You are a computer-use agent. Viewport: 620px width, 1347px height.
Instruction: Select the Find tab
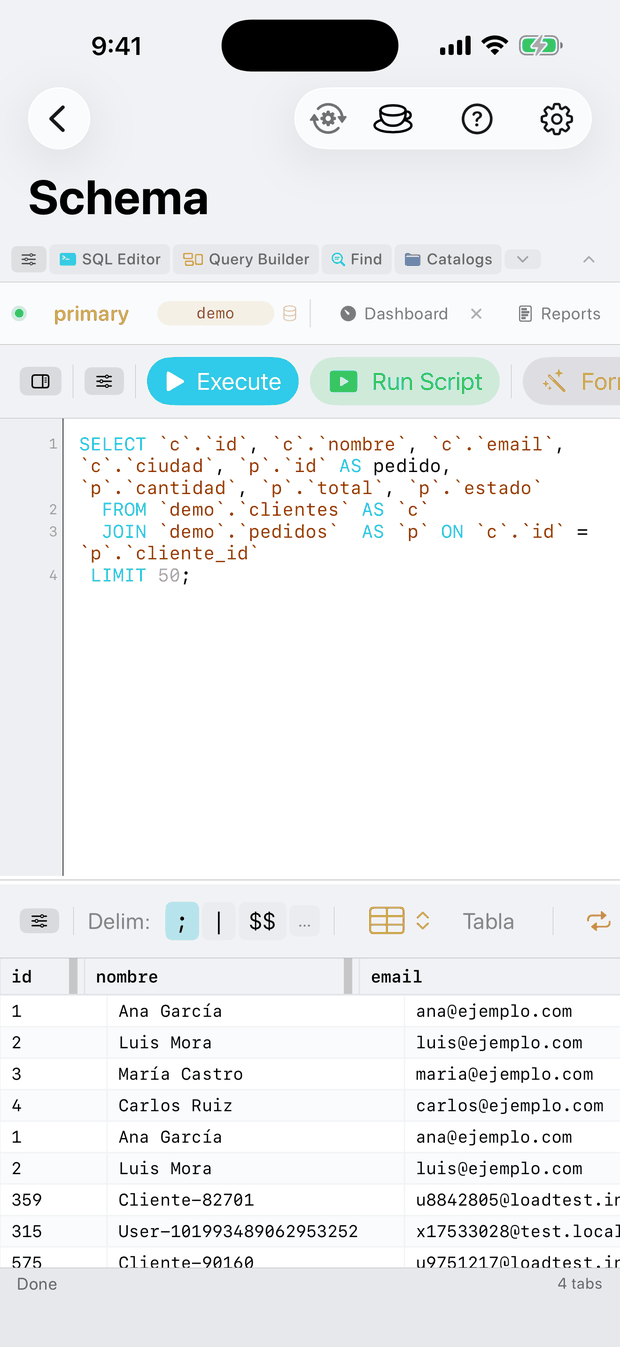(x=357, y=259)
